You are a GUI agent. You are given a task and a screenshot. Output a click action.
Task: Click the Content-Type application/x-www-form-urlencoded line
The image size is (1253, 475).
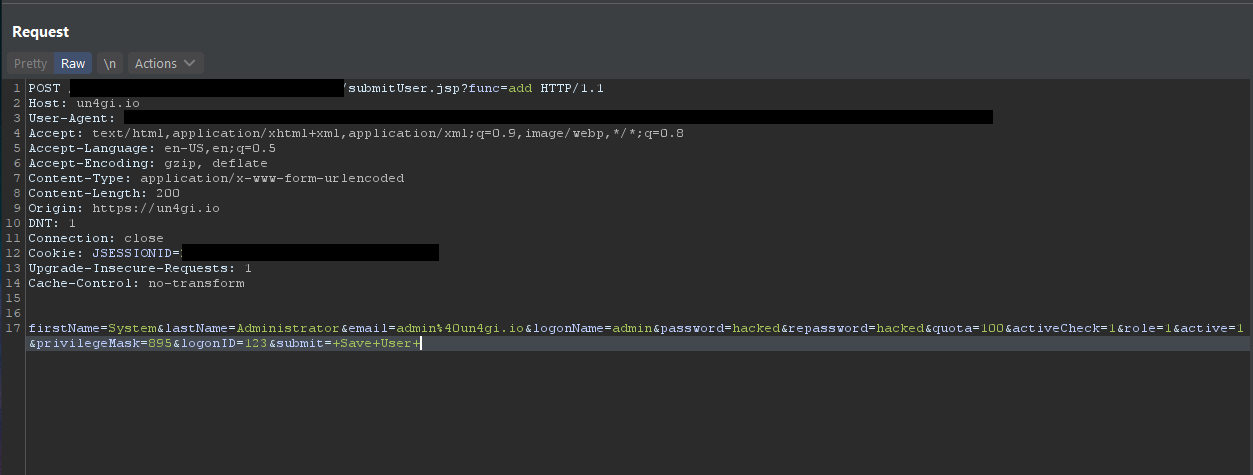click(x=216, y=178)
